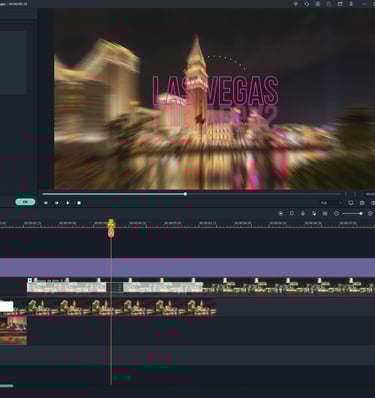375x398 pixels.
Task: Click the marker shield icon above timeline
Action: [x=292, y=213]
